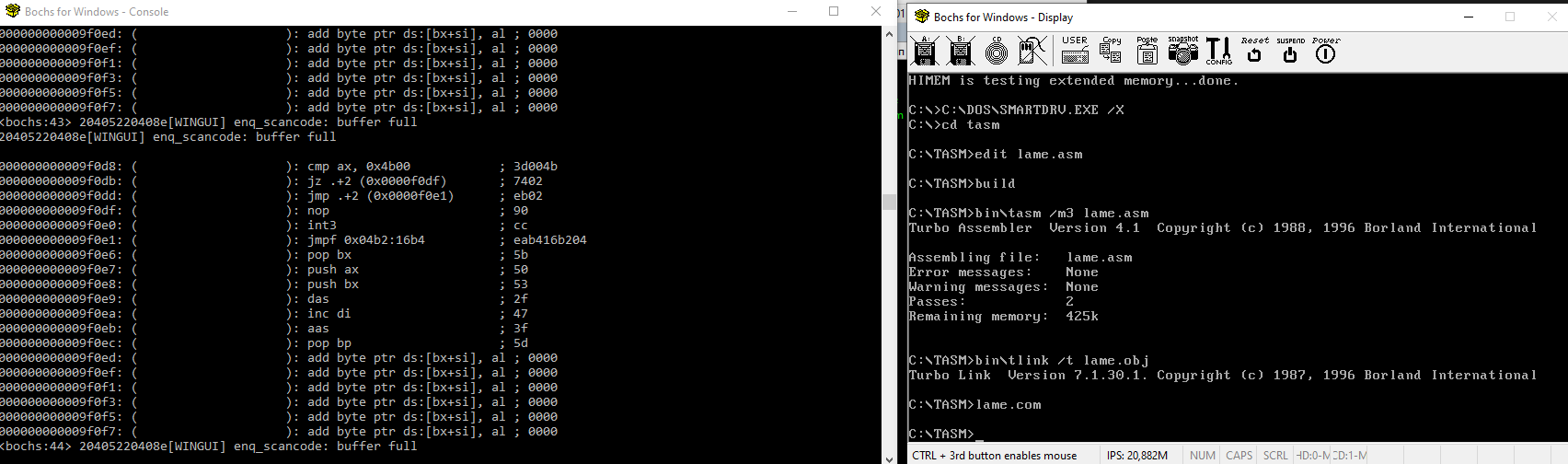Click the Reset toolbar icon
Viewport: 1568px width, 464px height.
[1254, 51]
